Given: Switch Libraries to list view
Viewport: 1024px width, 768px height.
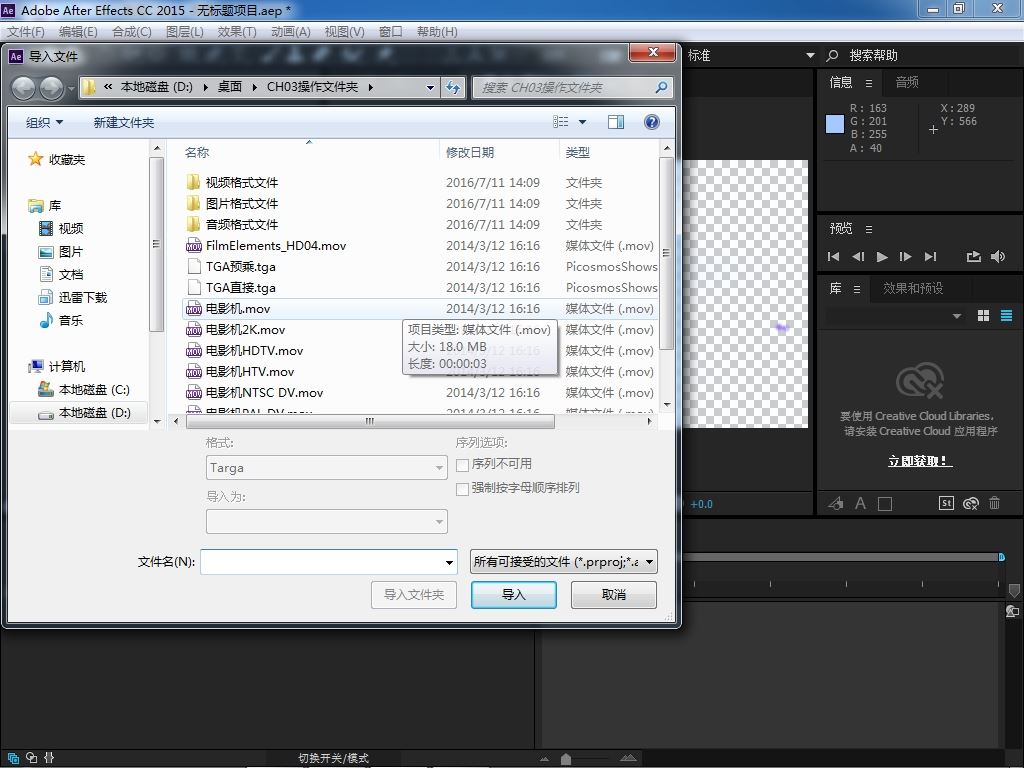Looking at the screenshot, I should coord(1006,316).
